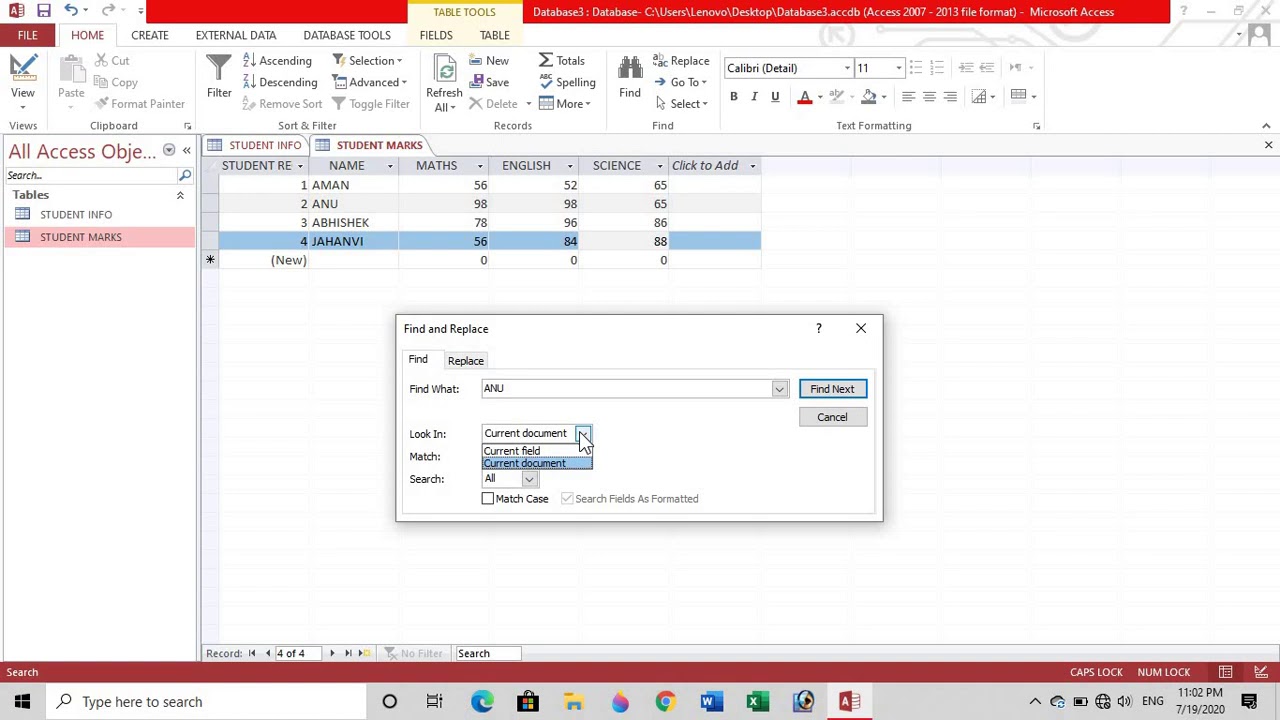Open the Selection dropdown in Sort & Filter
This screenshot has width=1280, height=720.
[367, 61]
